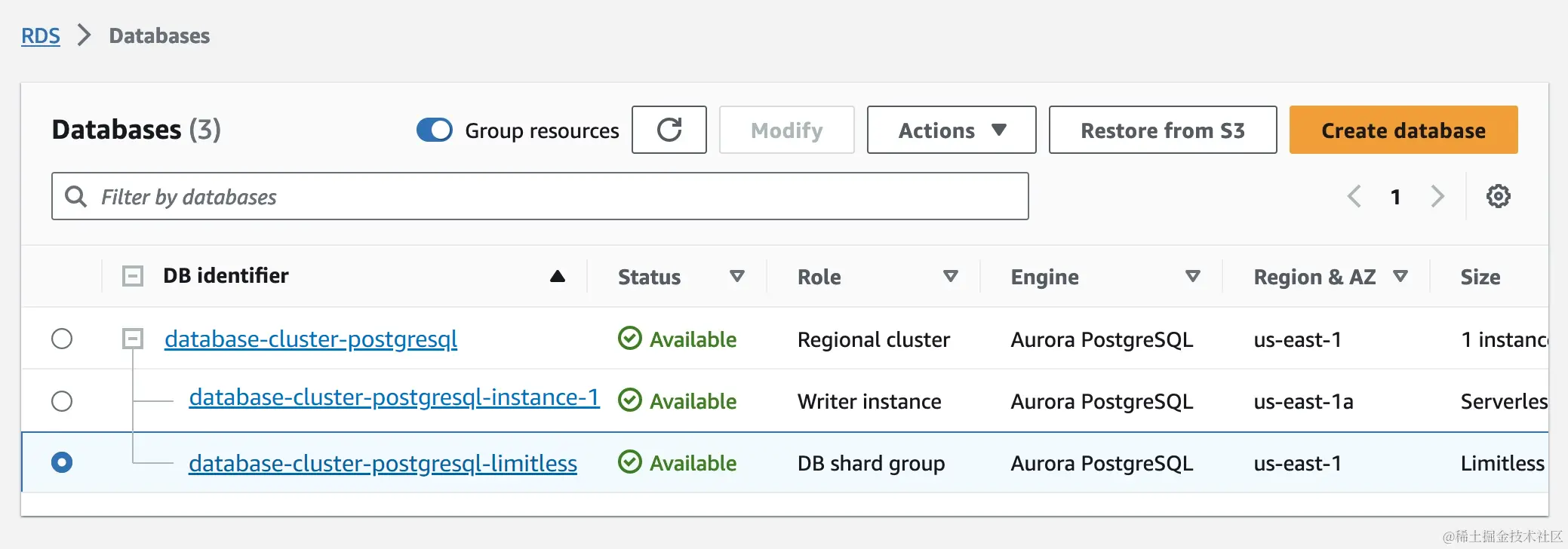Toggle the Group resources switch
Screen dimensions: 1568x549
point(435,130)
